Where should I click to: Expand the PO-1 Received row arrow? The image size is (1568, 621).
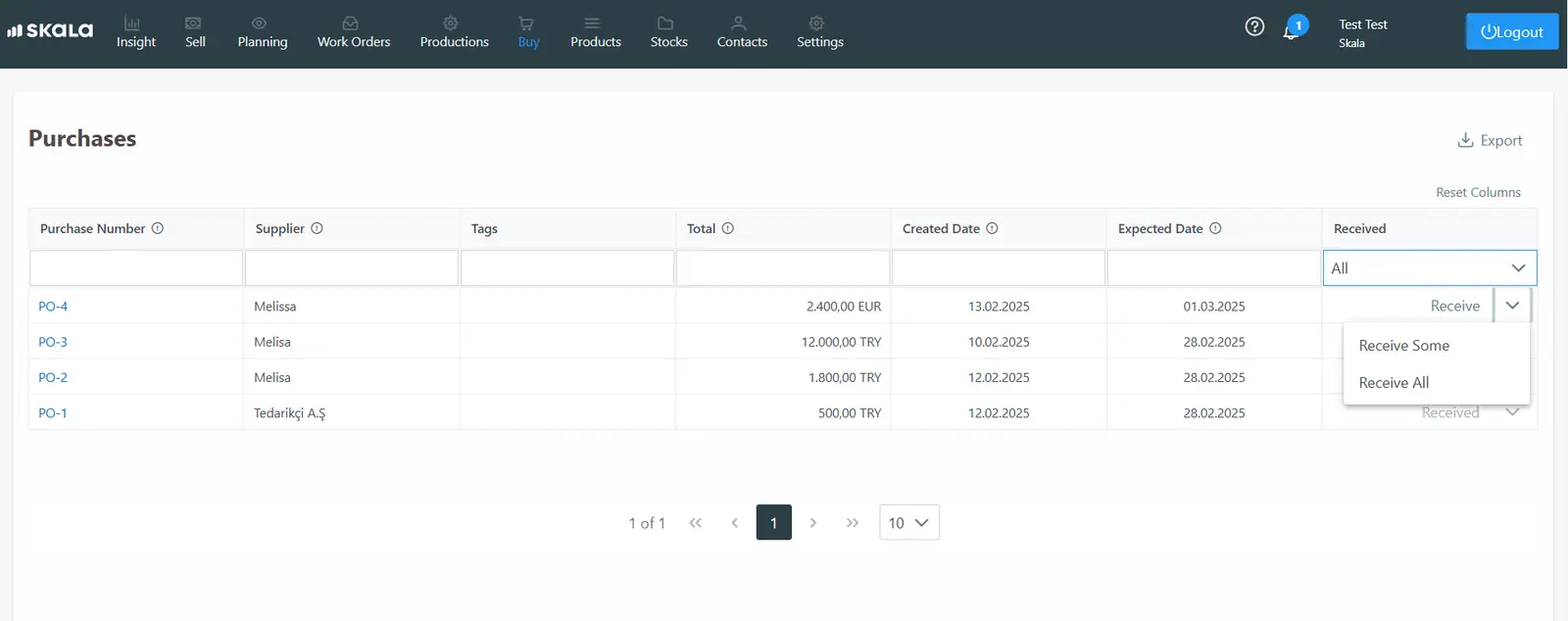click(x=1512, y=412)
